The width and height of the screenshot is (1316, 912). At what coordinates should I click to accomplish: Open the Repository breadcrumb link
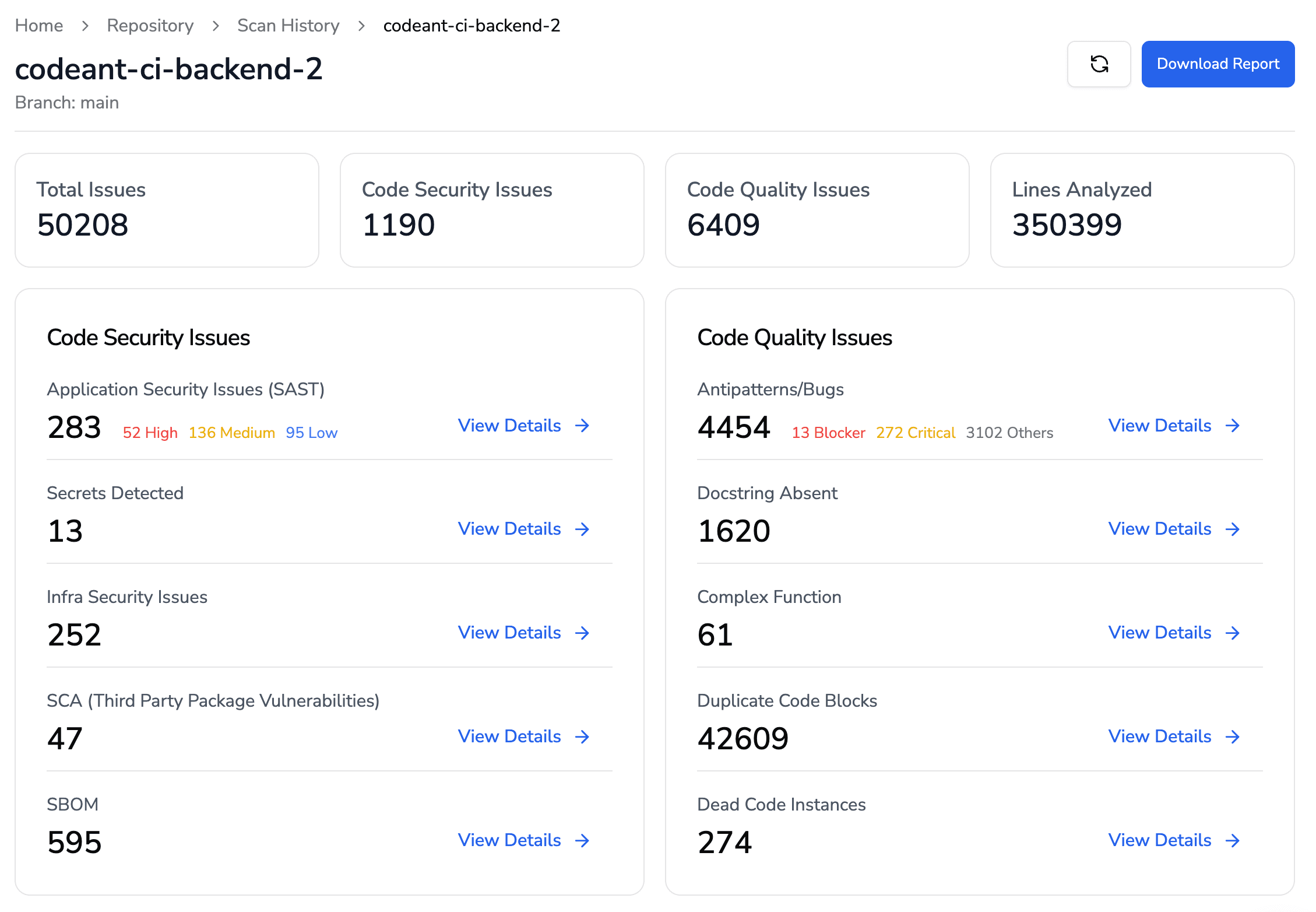coord(150,26)
